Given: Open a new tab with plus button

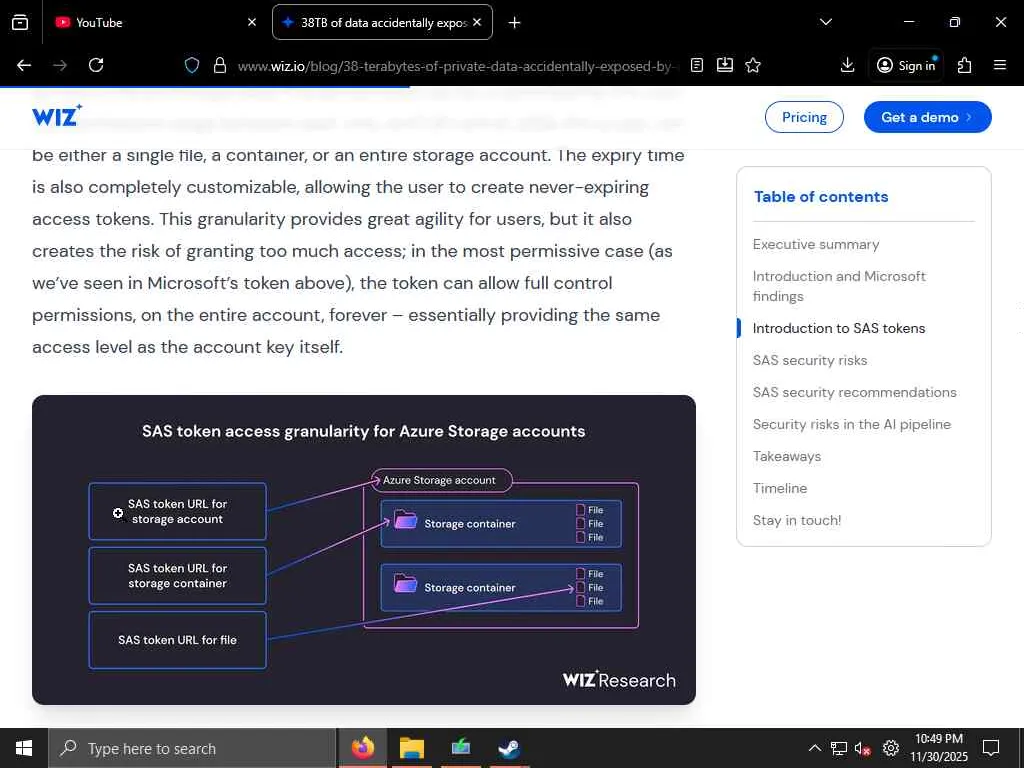Looking at the screenshot, I should coord(514,23).
